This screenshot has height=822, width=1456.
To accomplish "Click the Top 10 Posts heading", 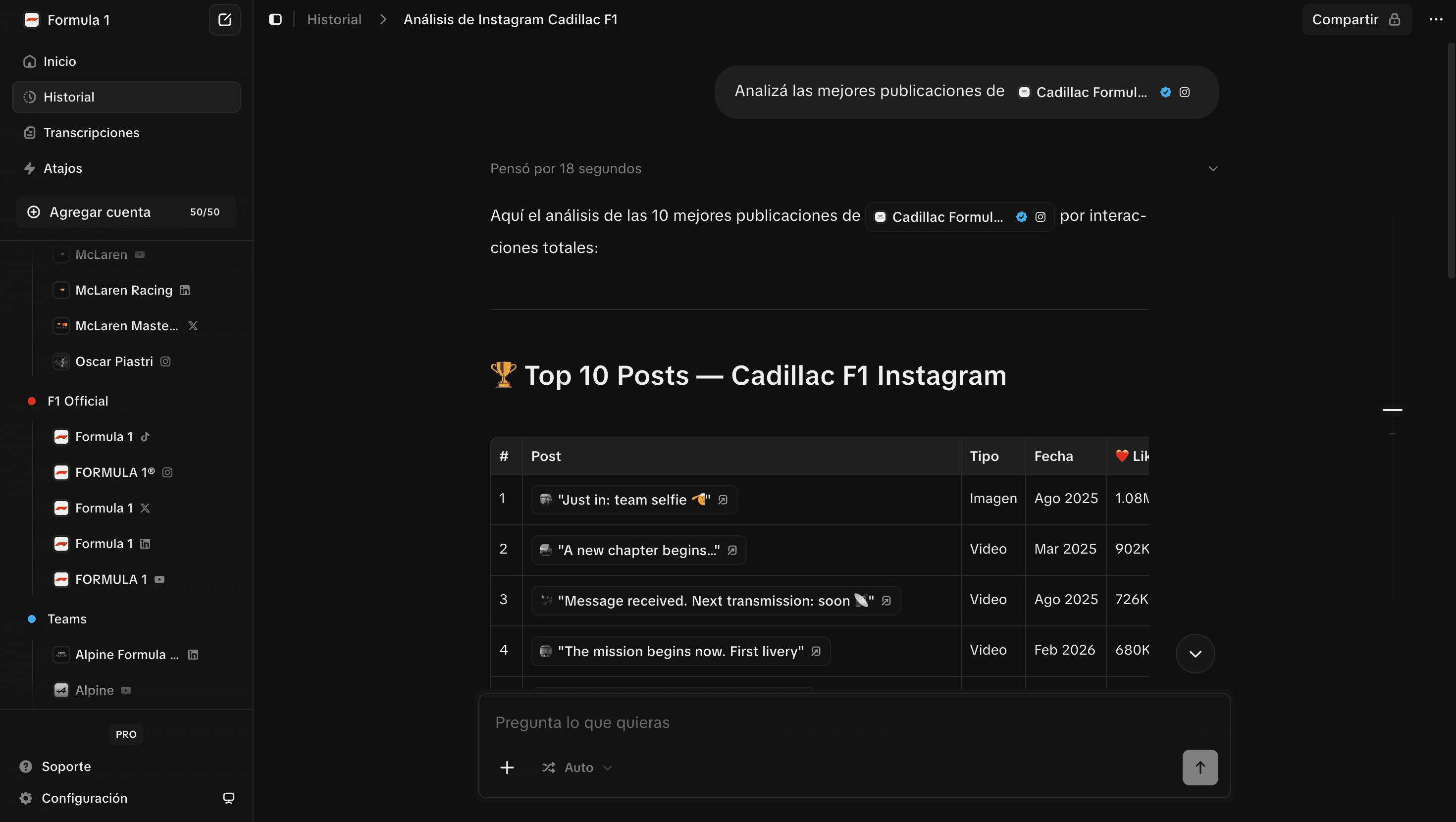I will (748, 375).
